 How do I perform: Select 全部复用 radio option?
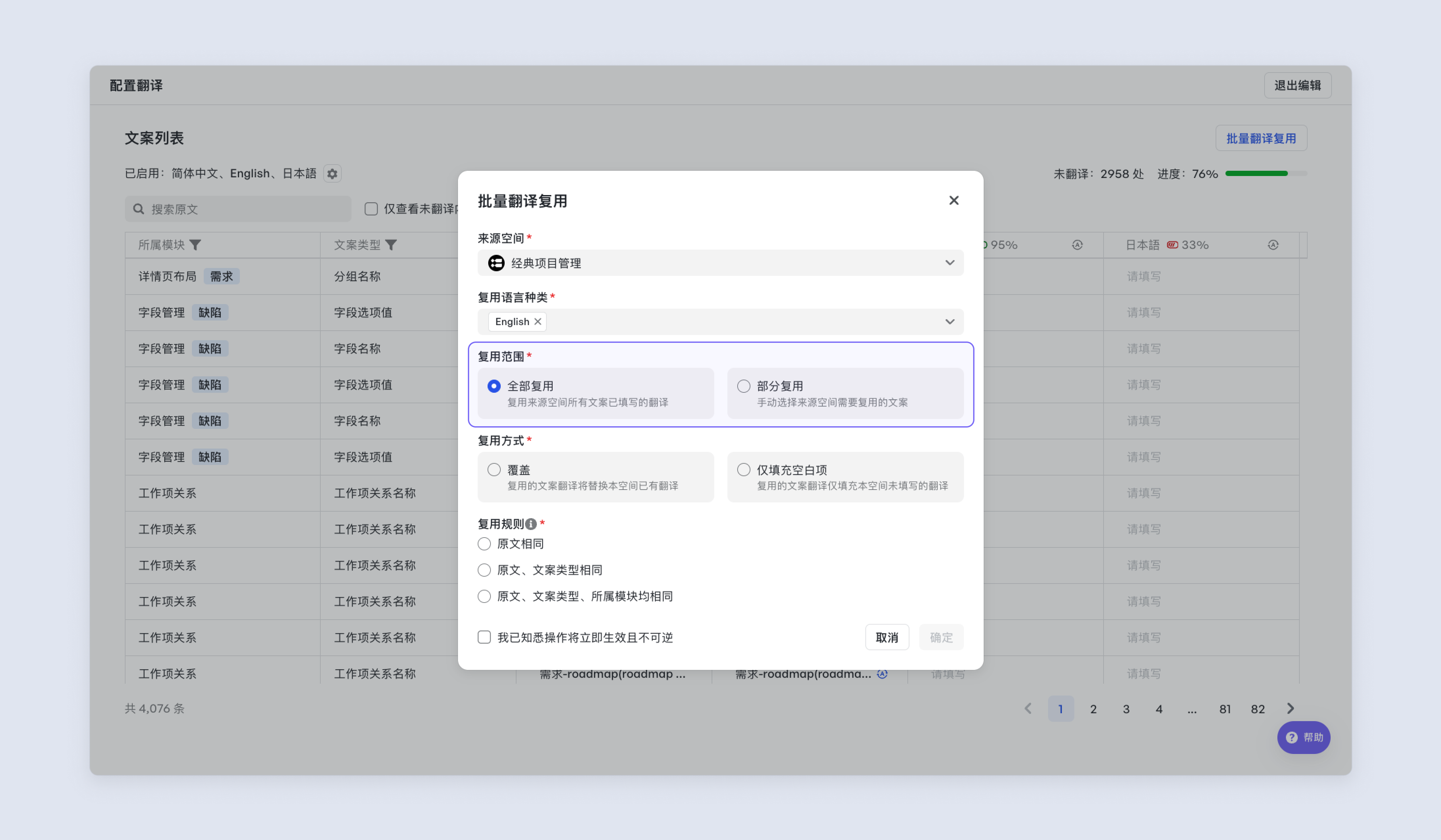pos(494,386)
